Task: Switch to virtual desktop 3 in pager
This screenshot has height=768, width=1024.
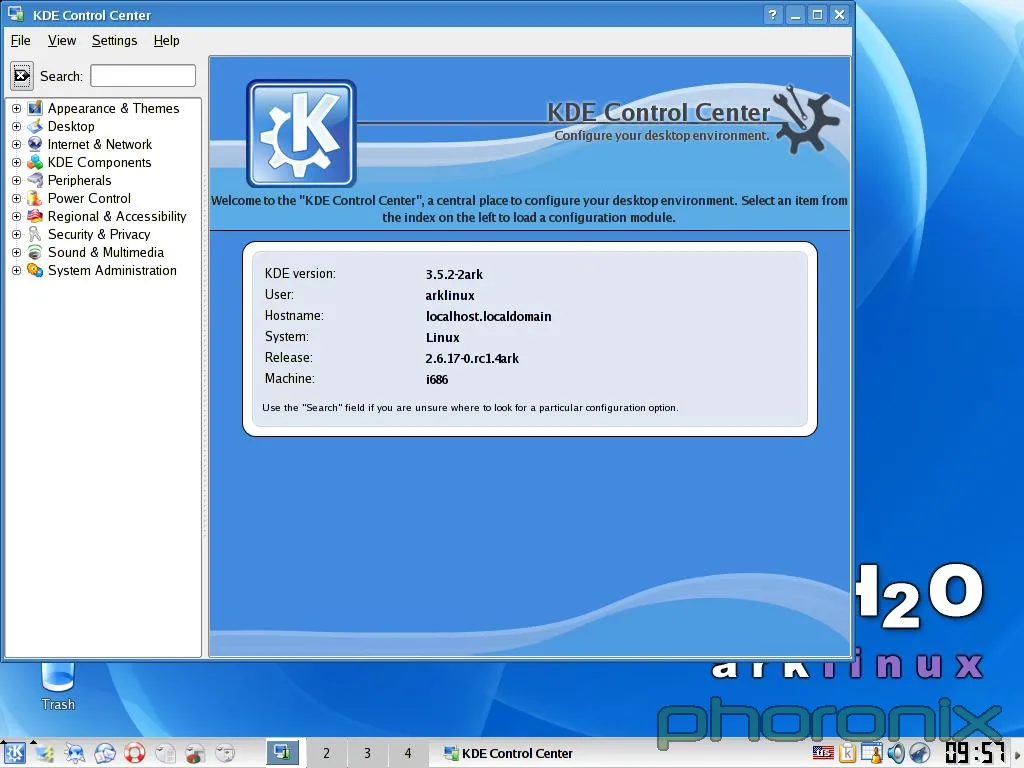Action: (x=367, y=753)
